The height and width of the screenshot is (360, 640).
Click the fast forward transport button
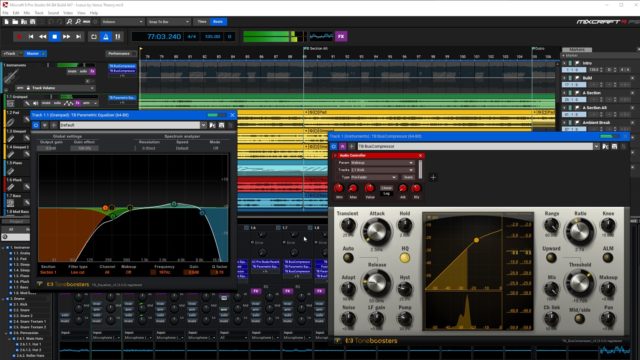coord(66,37)
